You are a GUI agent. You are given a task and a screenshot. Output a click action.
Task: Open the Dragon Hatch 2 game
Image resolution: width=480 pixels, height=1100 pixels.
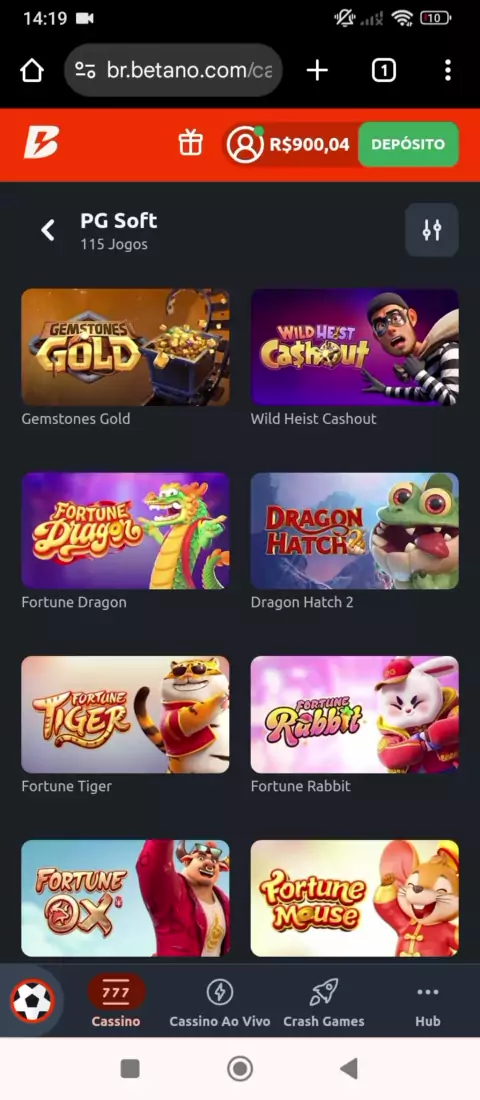[x=354, y=530]
